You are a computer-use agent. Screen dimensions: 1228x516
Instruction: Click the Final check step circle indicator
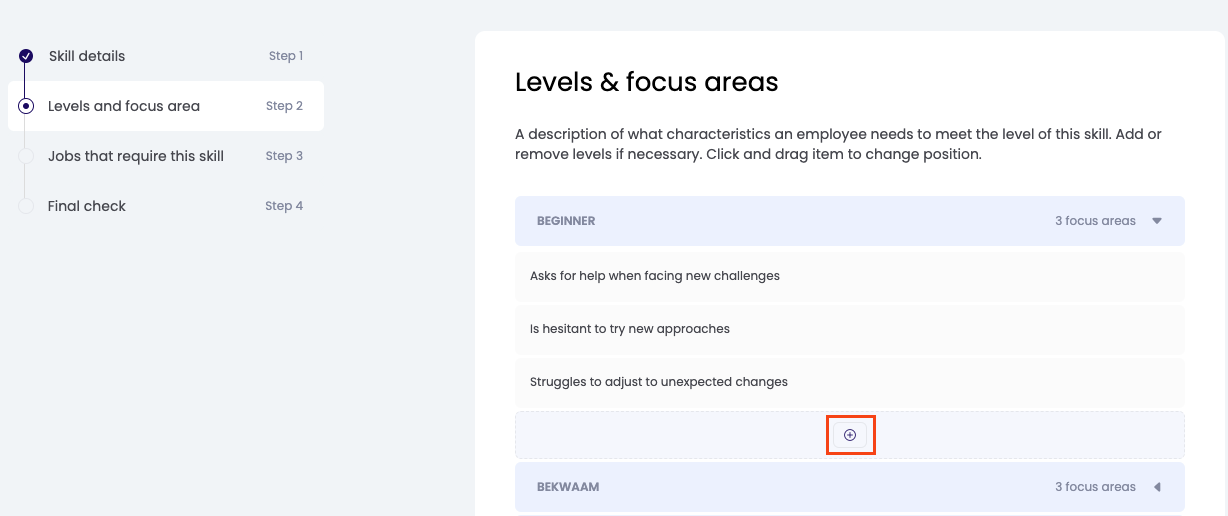26,206
